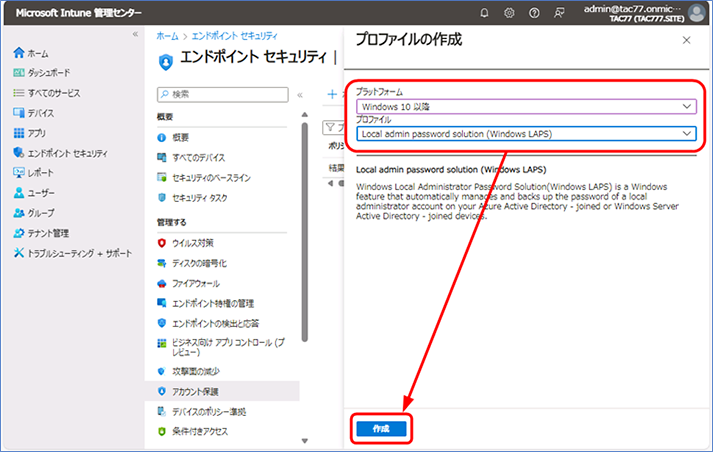Open デバイス in left navigation
The height and width of the screenshot is (452, 713).
coord(33,113)
